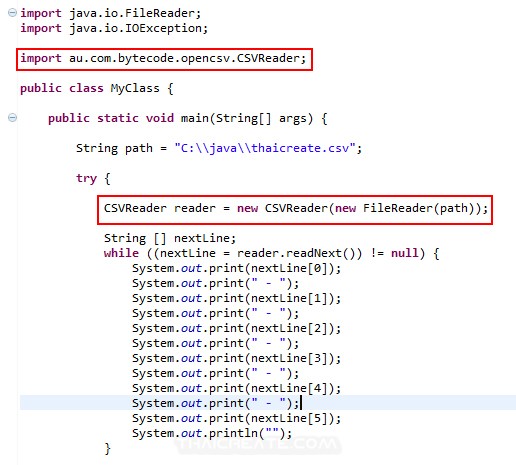
Task: Click the 'System.out.print(nextLine[1]);' line
Action: tap(236, 298)
